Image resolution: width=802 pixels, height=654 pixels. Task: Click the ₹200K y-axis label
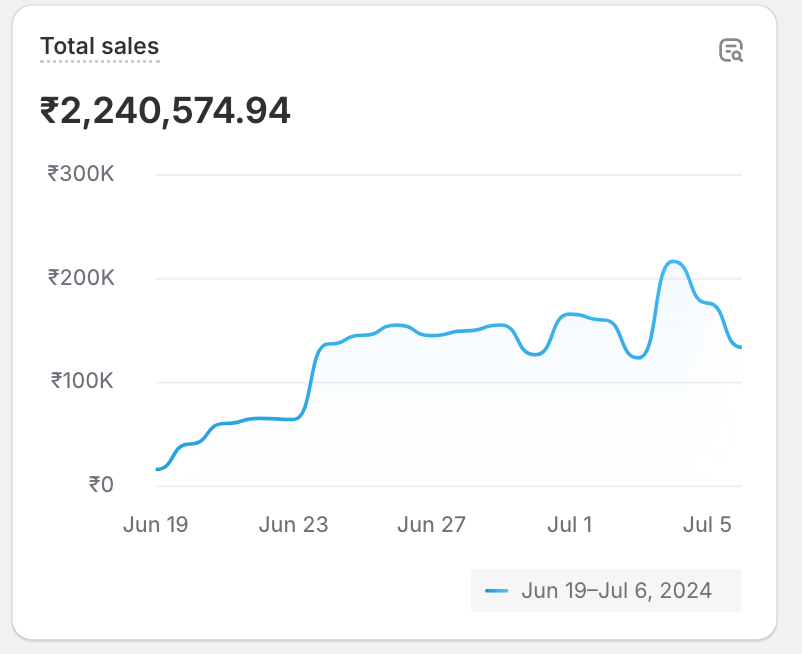click(x=81, y=278)
